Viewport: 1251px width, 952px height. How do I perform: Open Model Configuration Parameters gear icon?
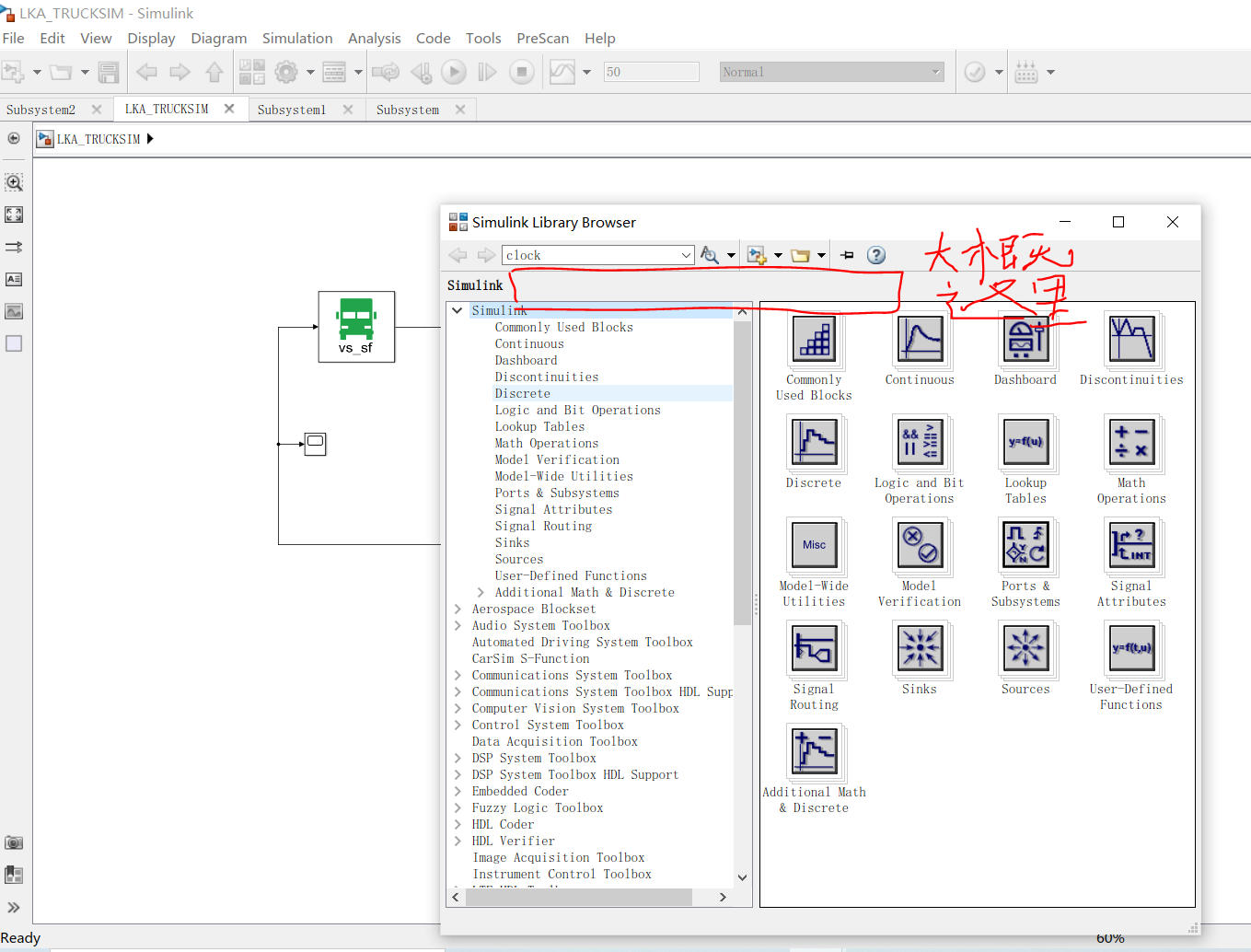point(286,72)
